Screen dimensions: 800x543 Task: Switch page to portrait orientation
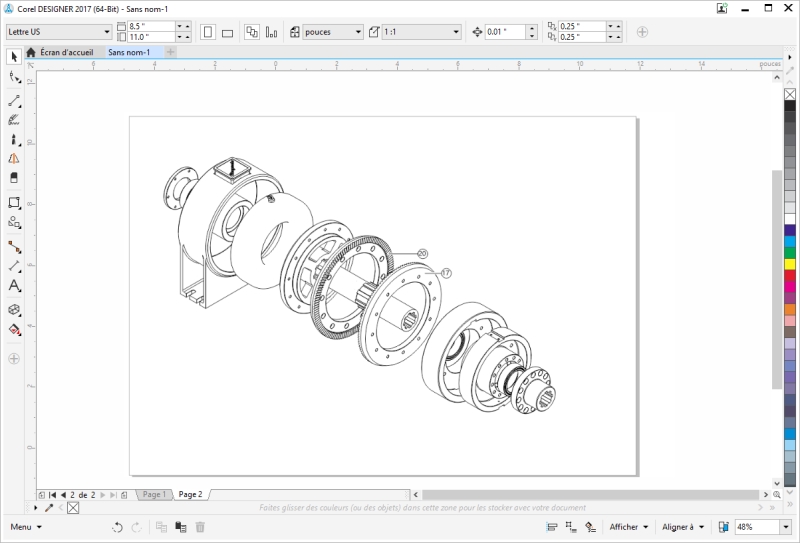(208, 32)
